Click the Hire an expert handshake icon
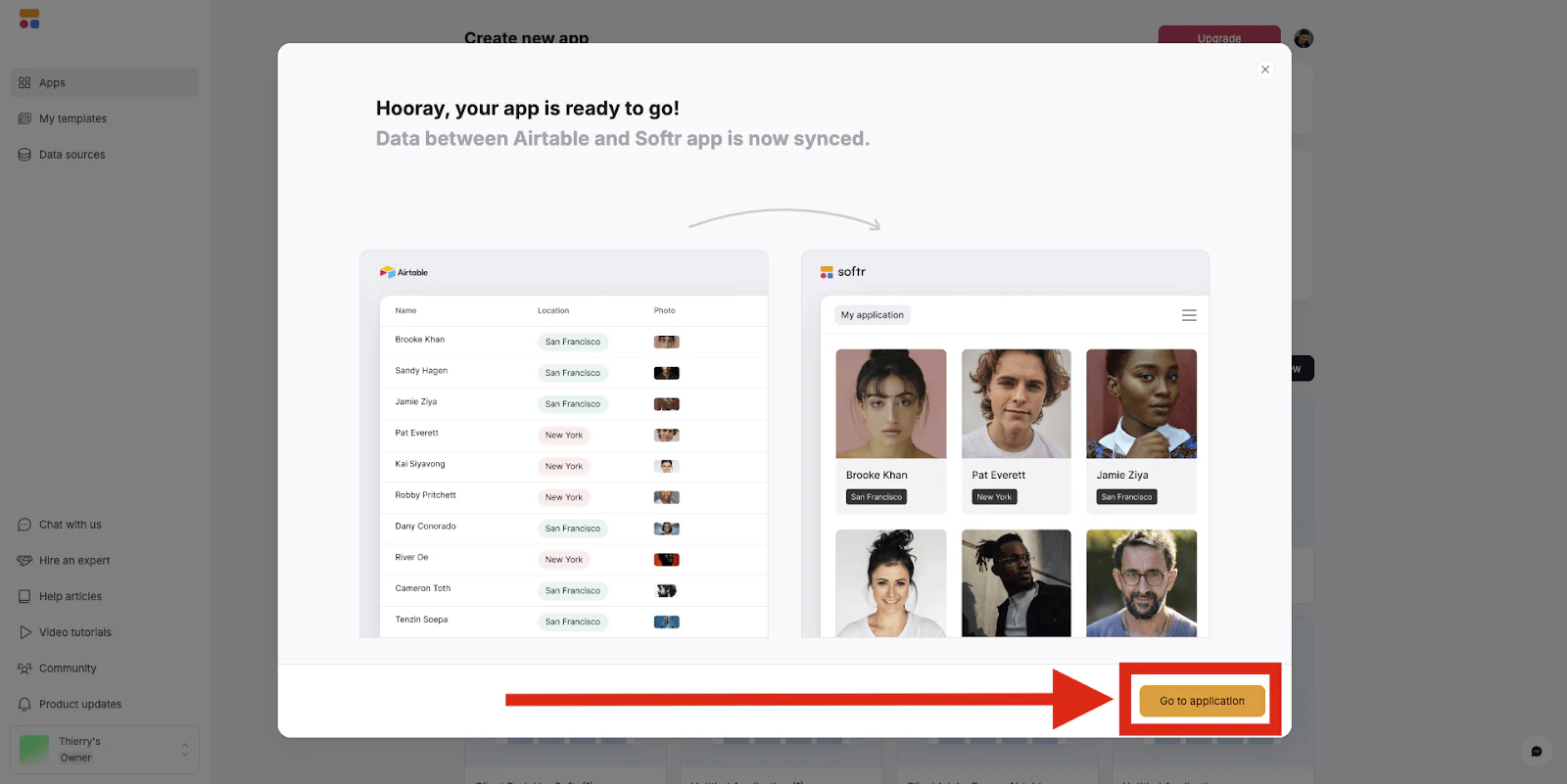This screenshot has width=1567, height=784. [x=24, y=561]
